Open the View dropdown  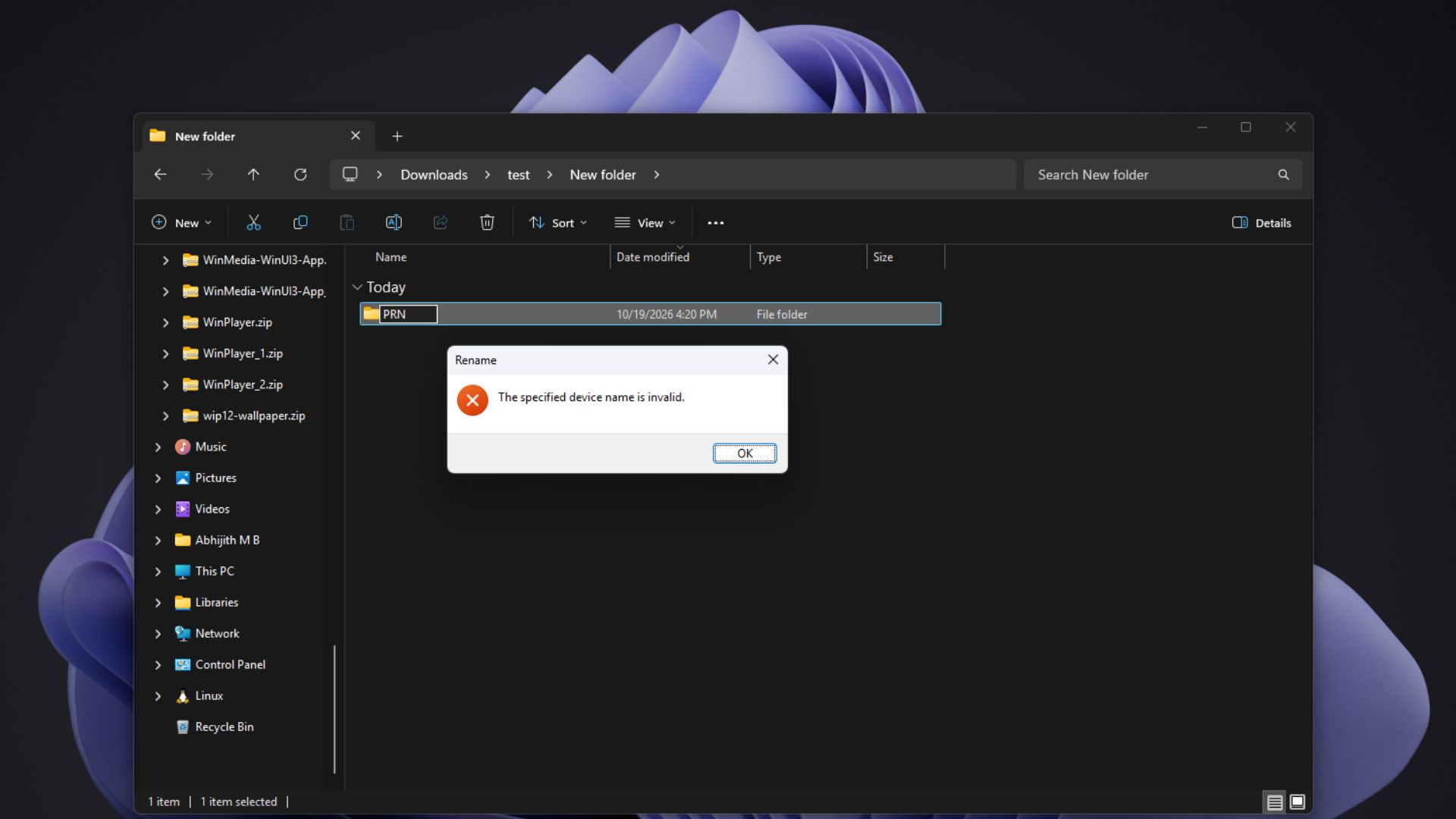click(645, 223)
